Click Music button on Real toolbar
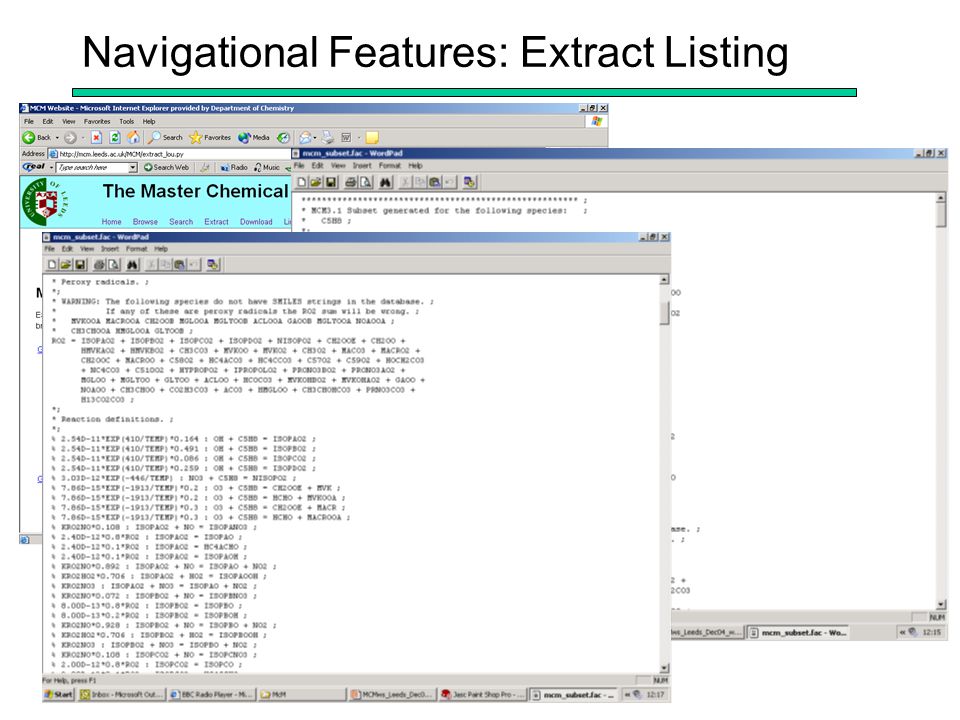Viewport: 960px width, 720px height. point(266,167)
